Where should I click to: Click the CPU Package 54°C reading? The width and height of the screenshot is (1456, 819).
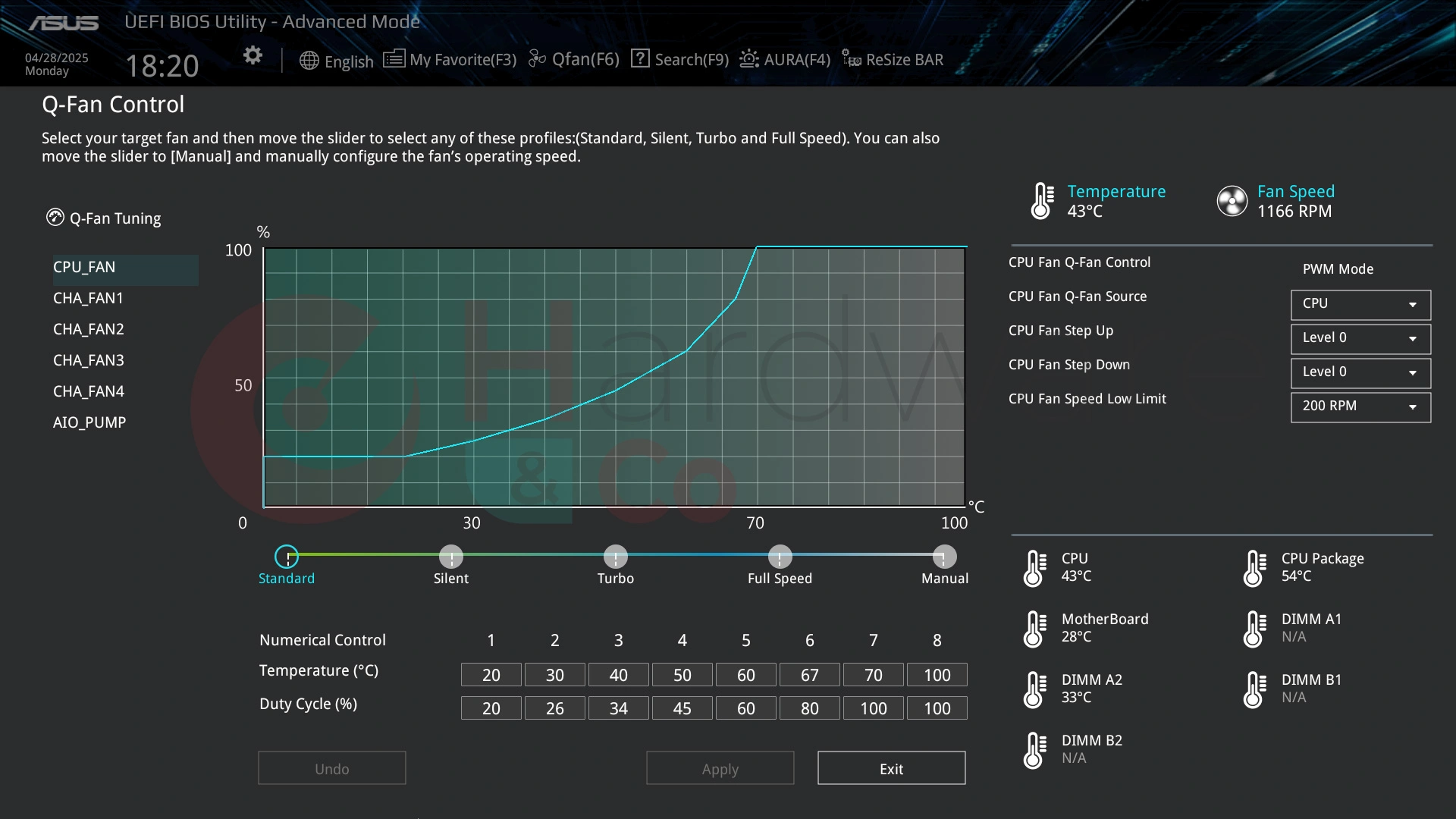click(1296, 576)
